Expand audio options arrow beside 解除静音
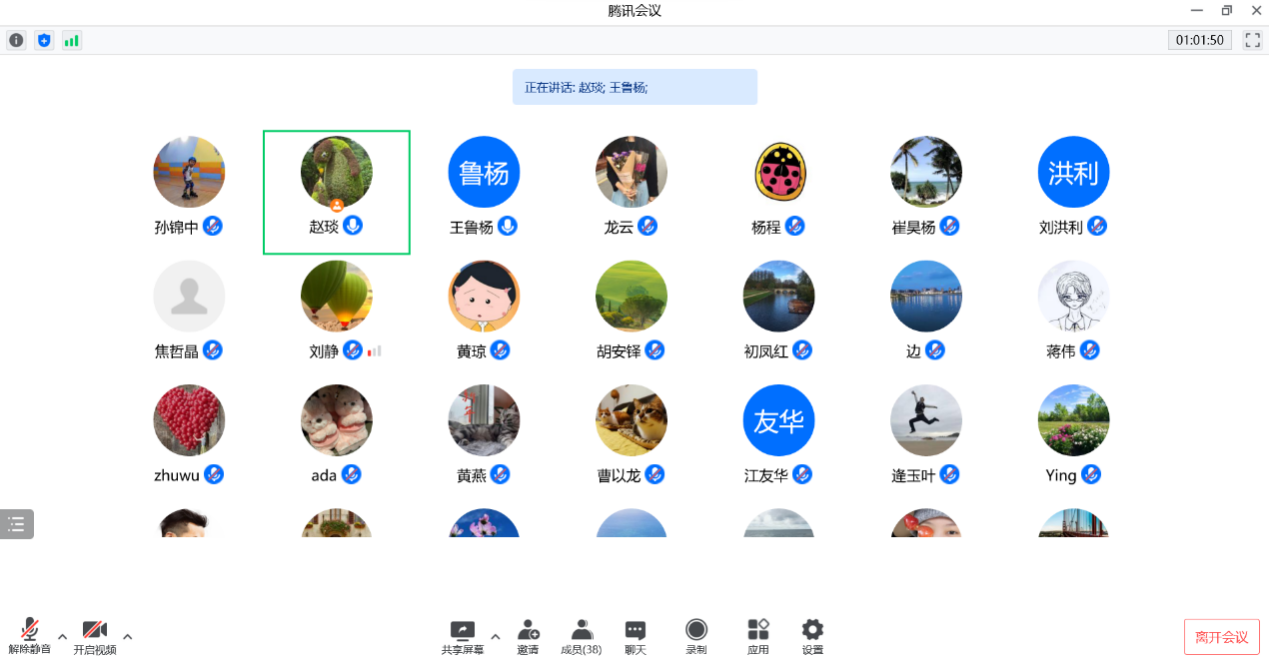Viewport: 1269px width, 660px height. pos(62,636)
